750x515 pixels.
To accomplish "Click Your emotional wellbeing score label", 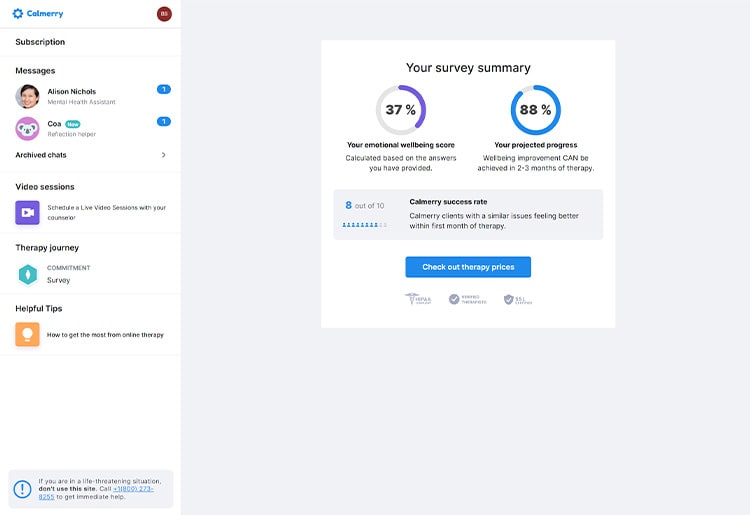I will (x=401, y=145).
